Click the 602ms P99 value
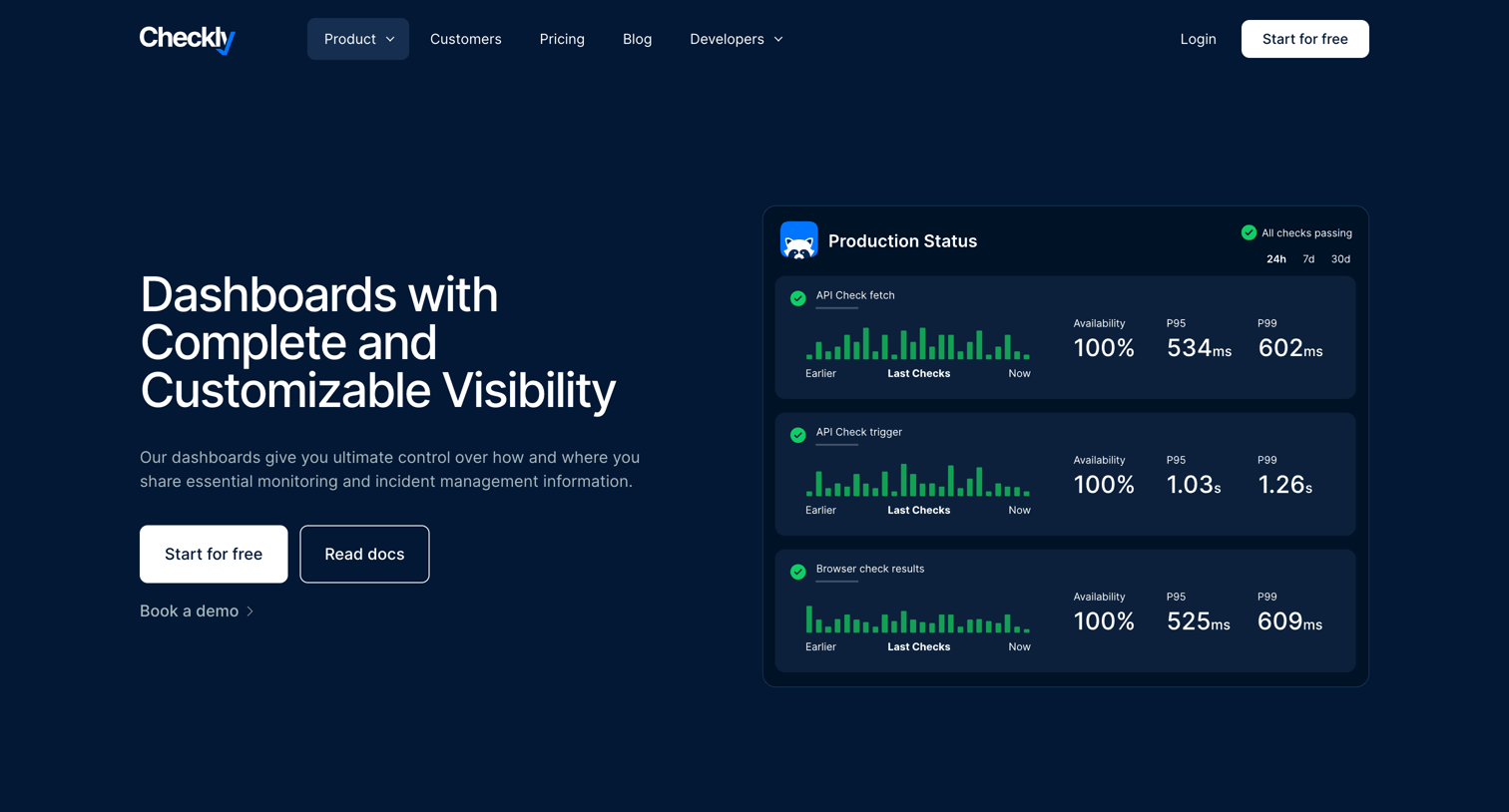The image size is (1509, 812). pyautogui.click(x=1290, y=348)
